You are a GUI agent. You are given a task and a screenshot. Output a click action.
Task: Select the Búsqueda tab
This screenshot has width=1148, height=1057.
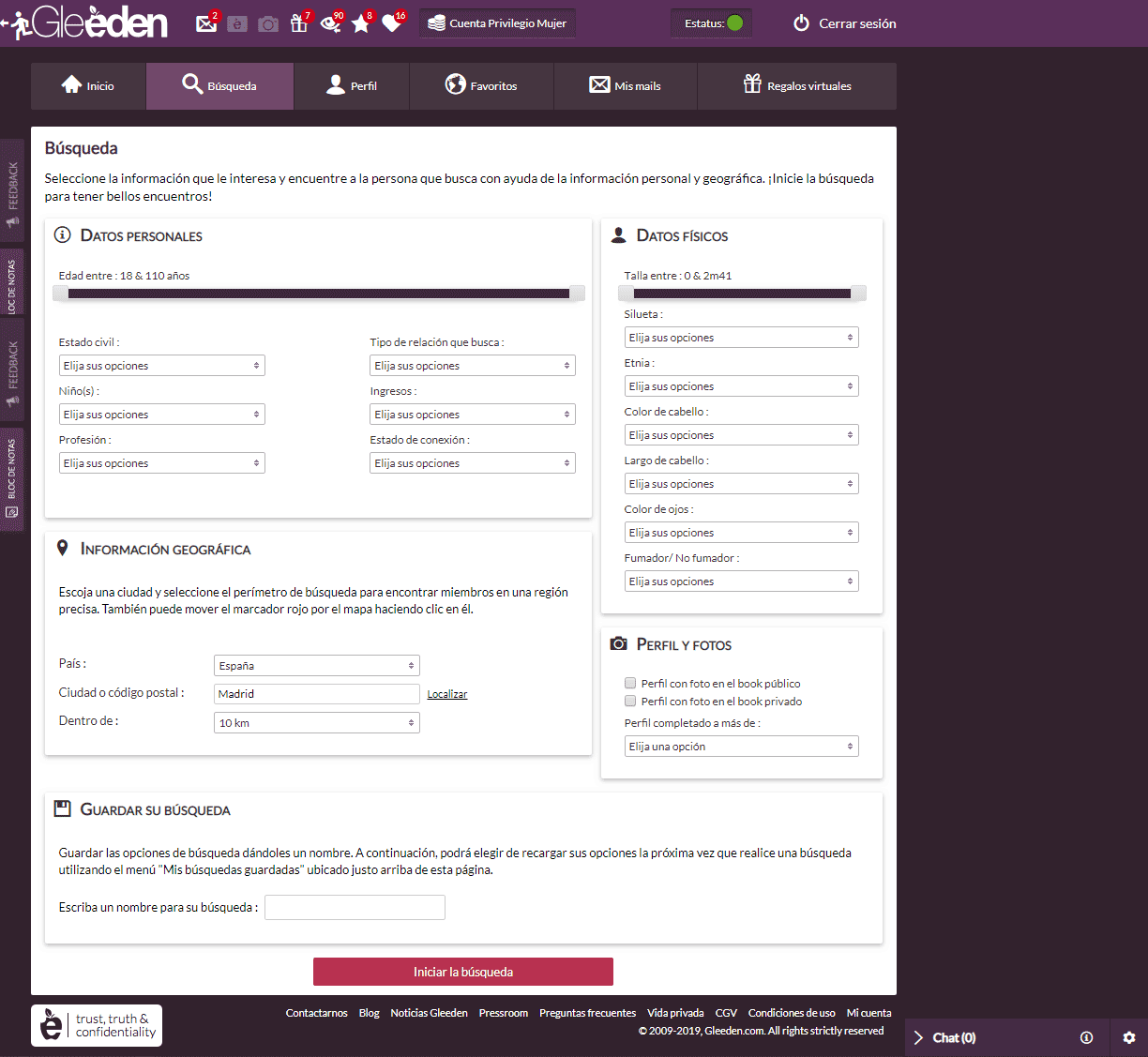219,86
